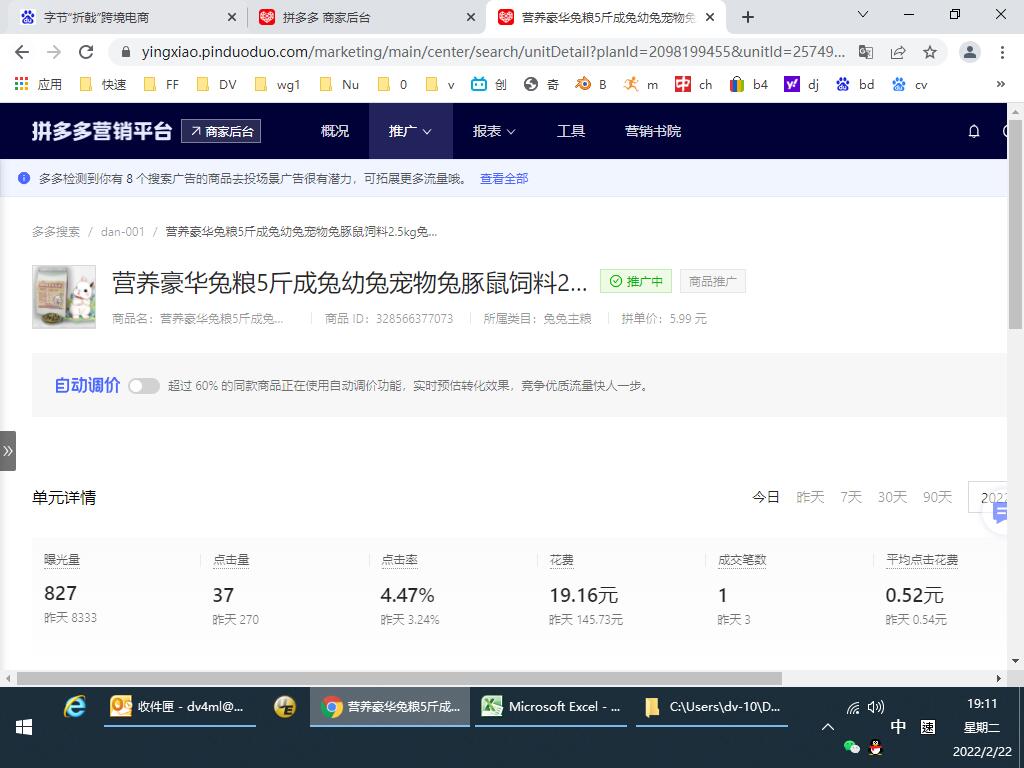The width and height of the screenshot is (1024, 768).
Task: Toggle the 自动调价 switch
Action: tap(144, 386)
